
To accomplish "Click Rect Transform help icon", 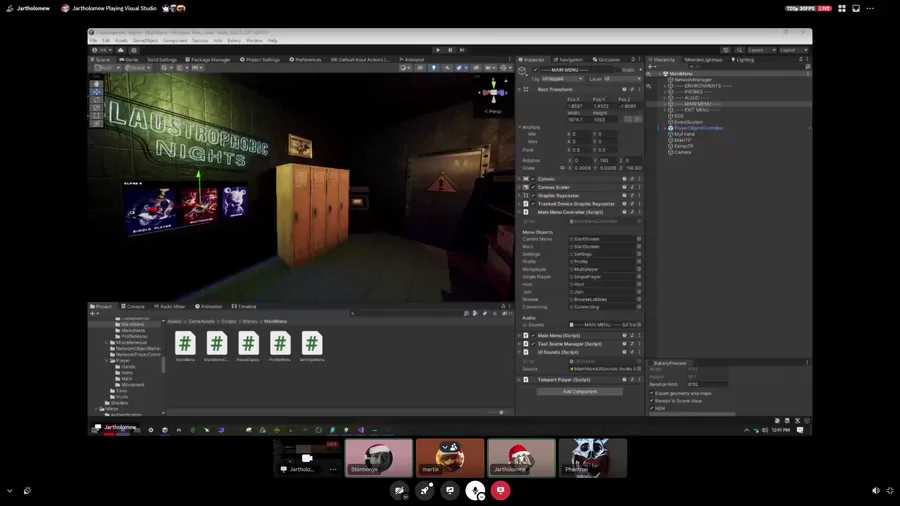I will coord(624,89).
